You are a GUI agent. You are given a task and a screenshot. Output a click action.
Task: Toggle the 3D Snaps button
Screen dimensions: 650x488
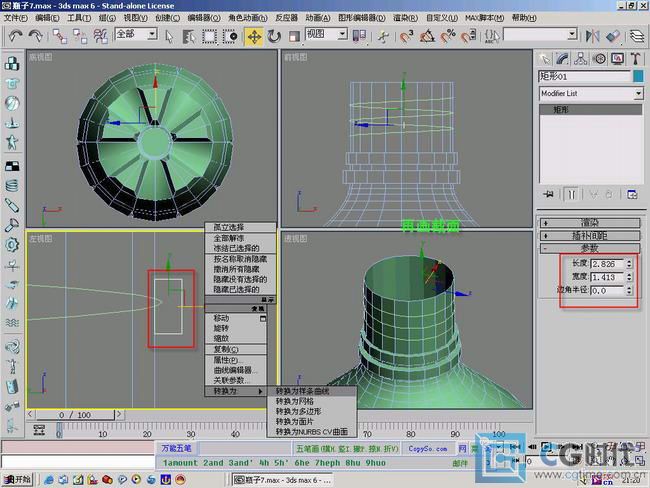pyautogui.click(x=407, y=36)
